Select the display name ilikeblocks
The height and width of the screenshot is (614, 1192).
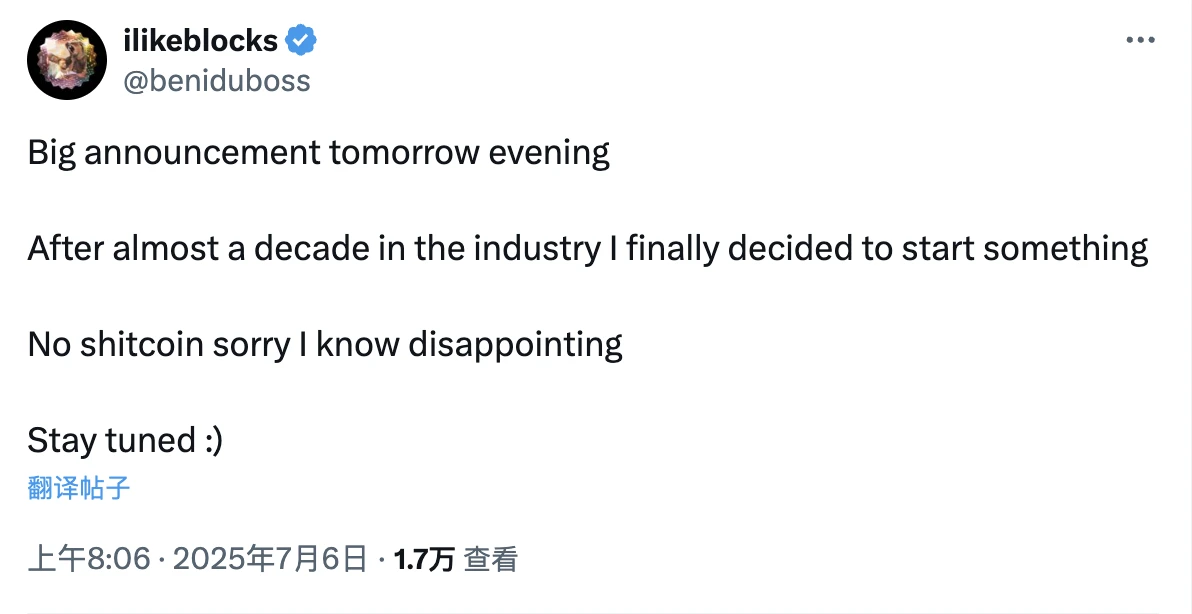pyautogui.click(x=200, y=40)
